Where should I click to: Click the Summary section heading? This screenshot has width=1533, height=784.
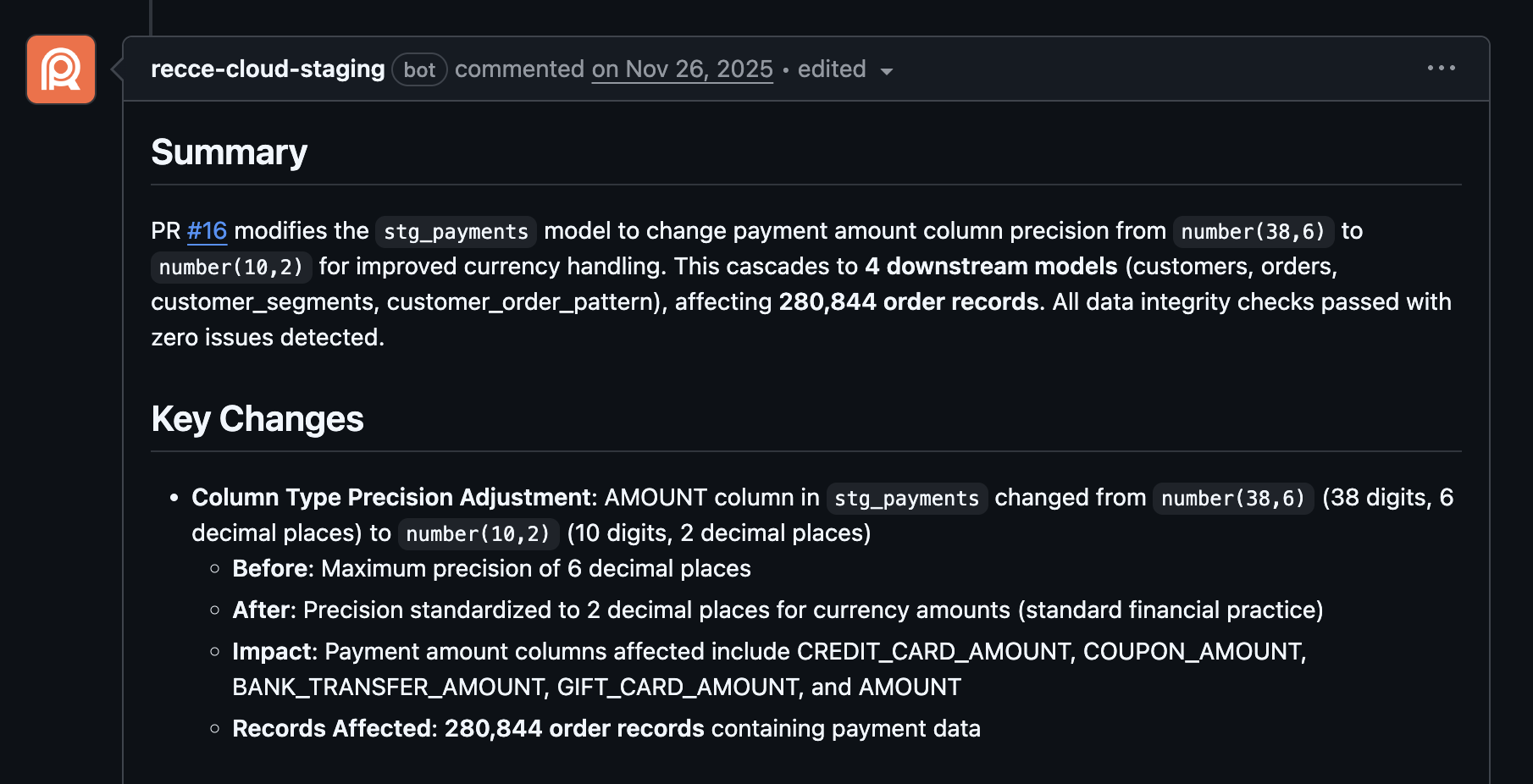[229, 153]
